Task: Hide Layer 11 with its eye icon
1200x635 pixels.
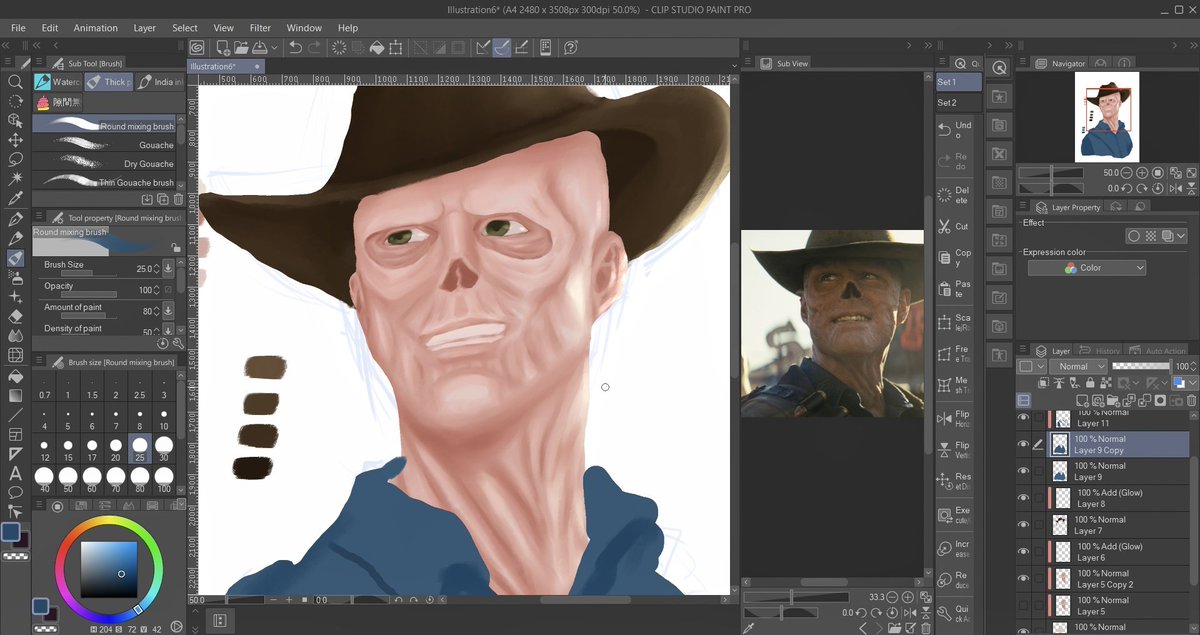Action: point(1023,418)
